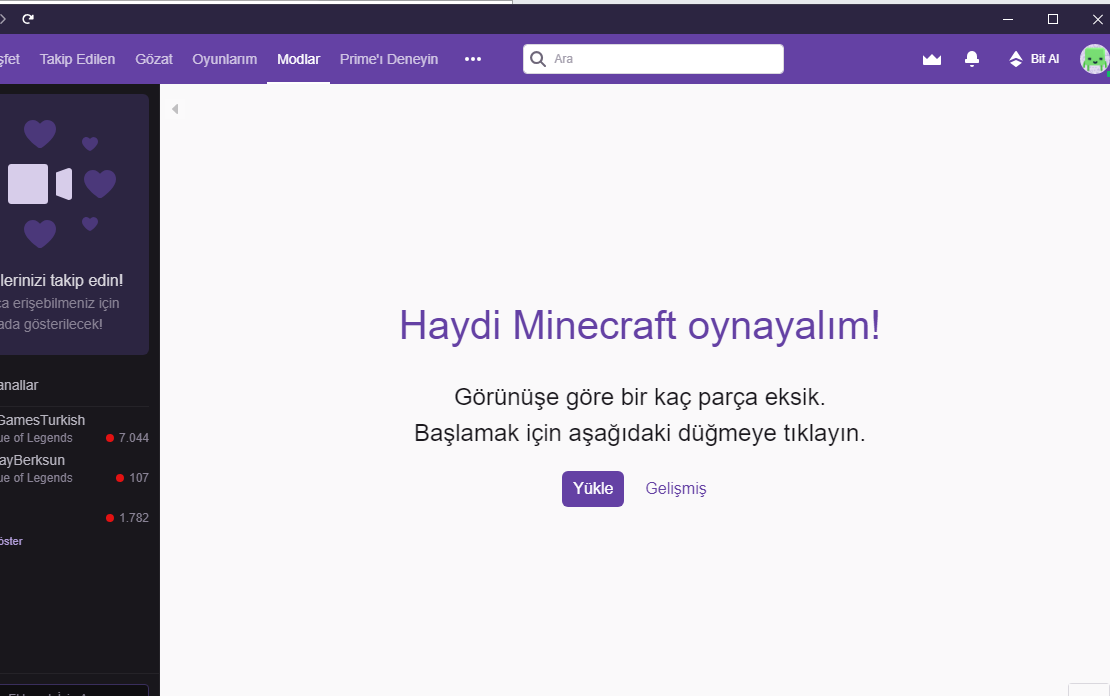Focus the Ara search field
This screenshot has height=696, width=1110.
[653, 59]
